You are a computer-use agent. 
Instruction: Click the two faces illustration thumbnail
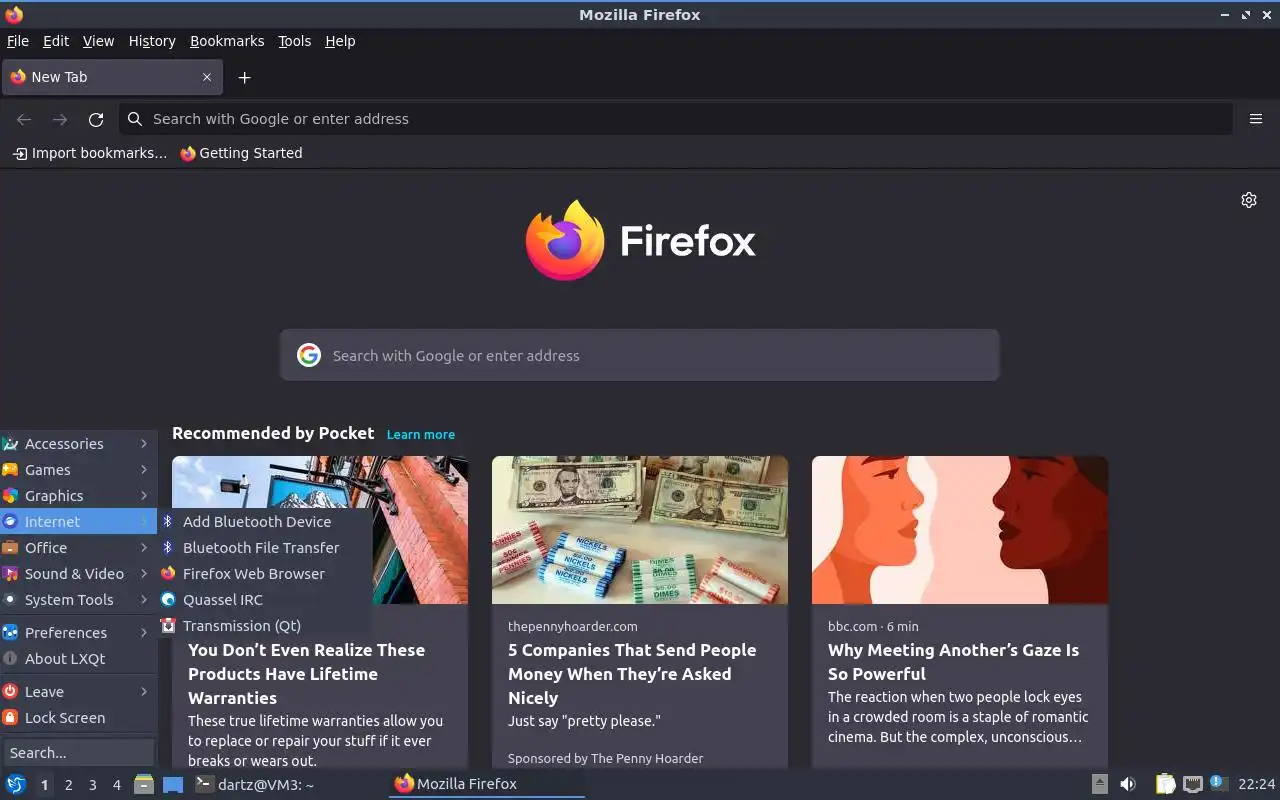pyautogui.click(x=960, y=530)
